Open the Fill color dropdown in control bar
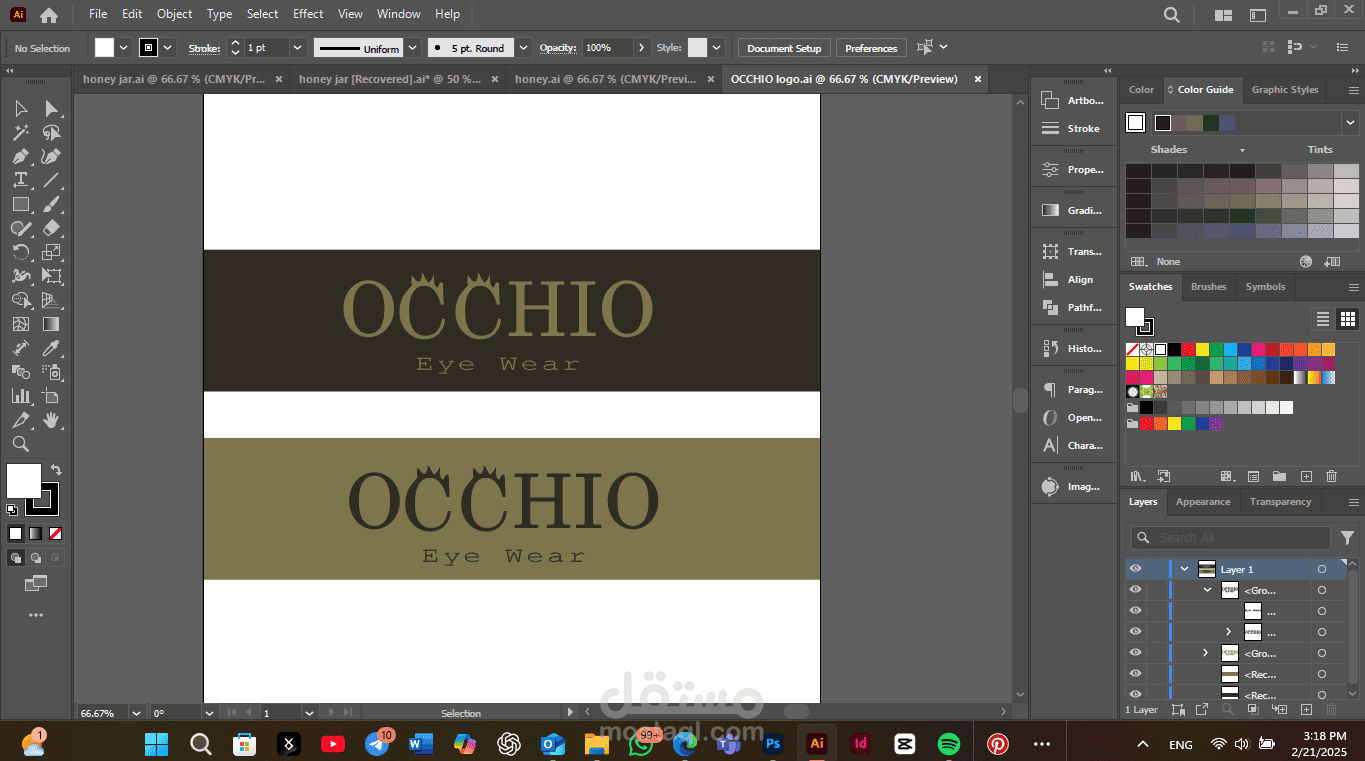Screen dimensions: 1365x761 [124, 47]
